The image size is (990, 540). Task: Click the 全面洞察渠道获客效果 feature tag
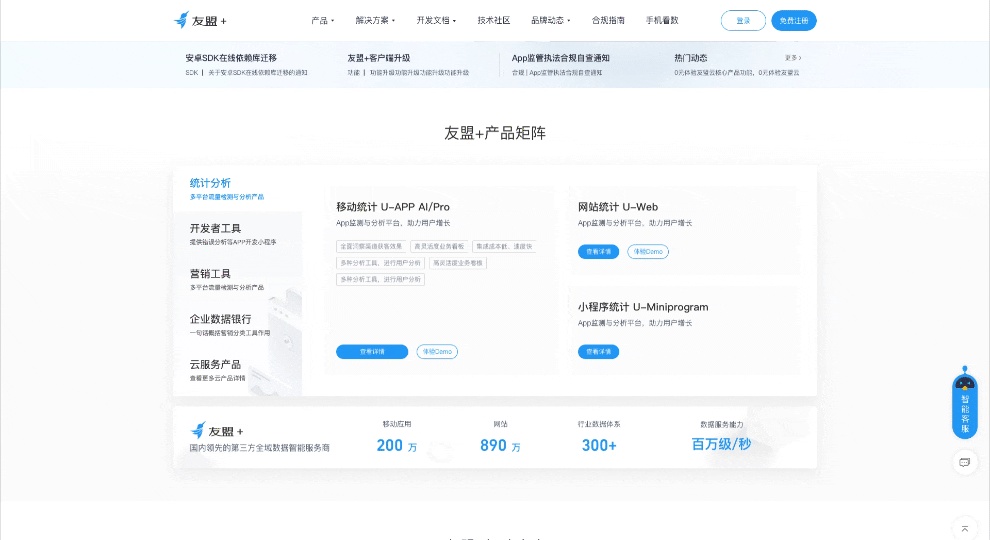371,246
